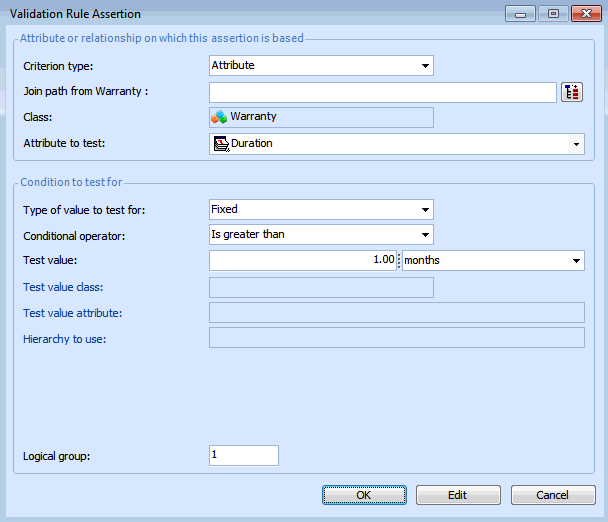Viewport: 608px width, 522px height.
Task: Click the disabled Test value attribute field
Action: pyautogui.click(x=397, y=313)
